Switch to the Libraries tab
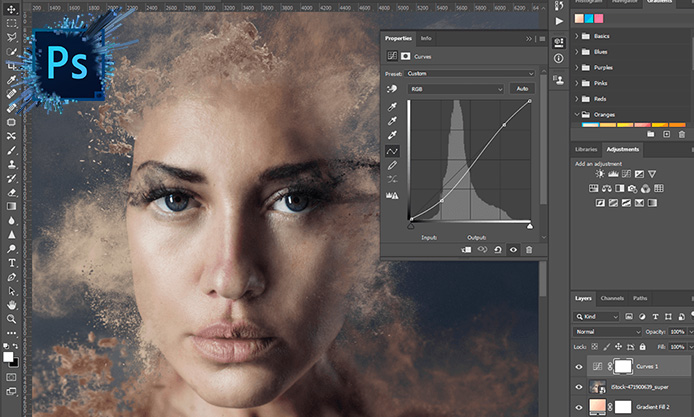Screen dimensions: 694x417 (x=586, y=150)
